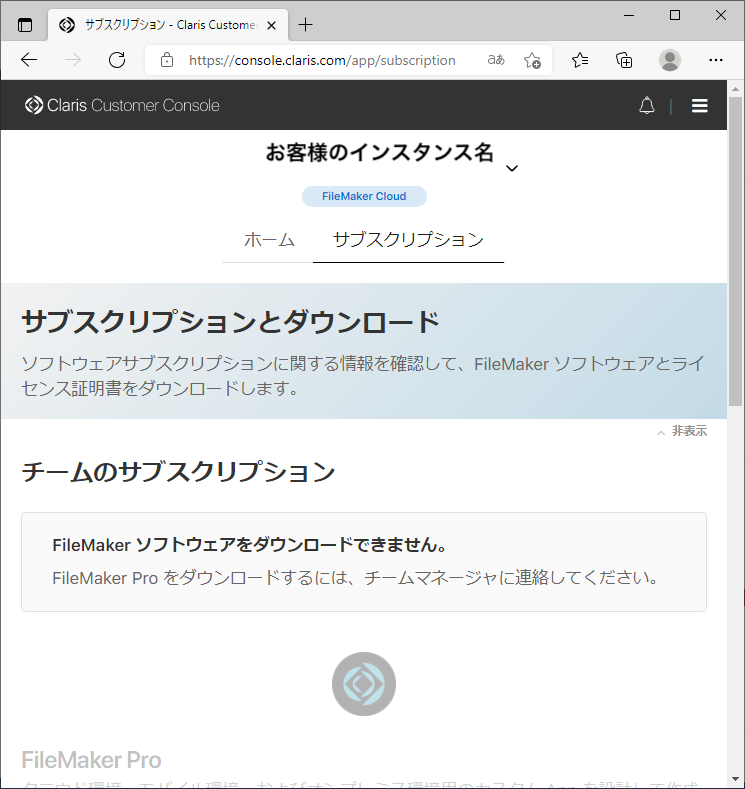Image resolution: width=745 pixels, height=789 pixels.
Task: Click the チームマネージャに連絡してください text
Action: pyautogui.click(x=511, y=578)
